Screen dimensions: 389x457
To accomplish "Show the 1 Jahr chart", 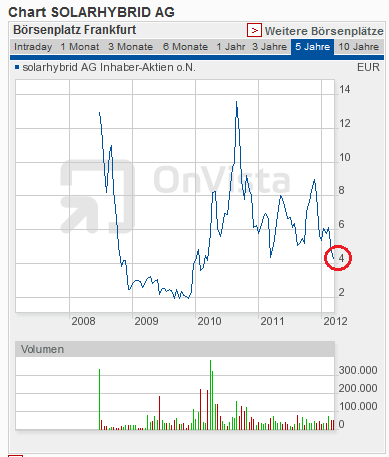I will 231,47.
